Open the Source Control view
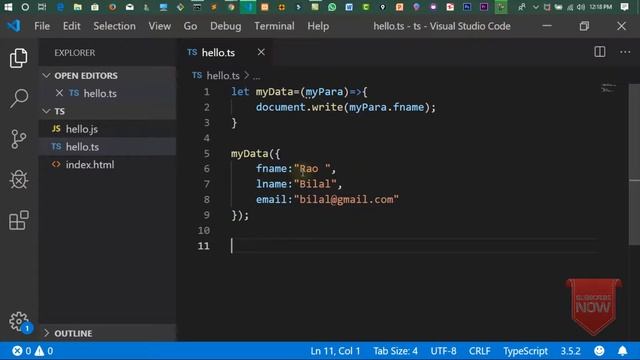 pos(19,139)
